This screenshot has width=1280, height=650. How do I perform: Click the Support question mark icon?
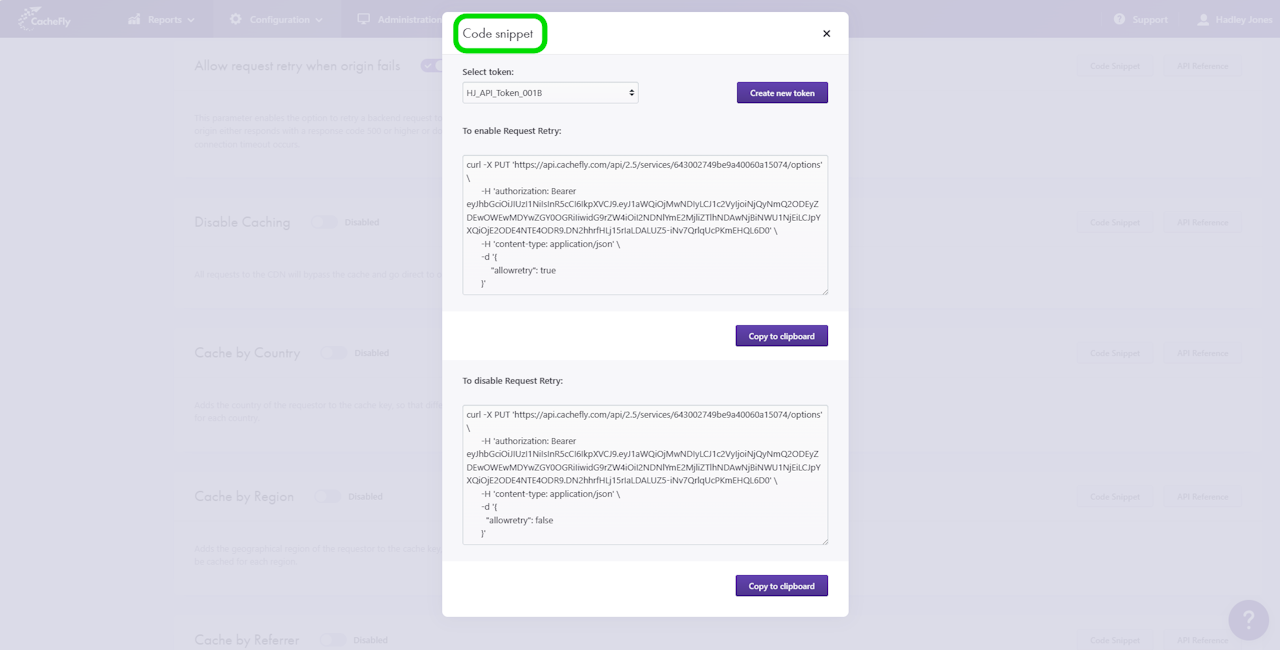tap(1119, 19)
